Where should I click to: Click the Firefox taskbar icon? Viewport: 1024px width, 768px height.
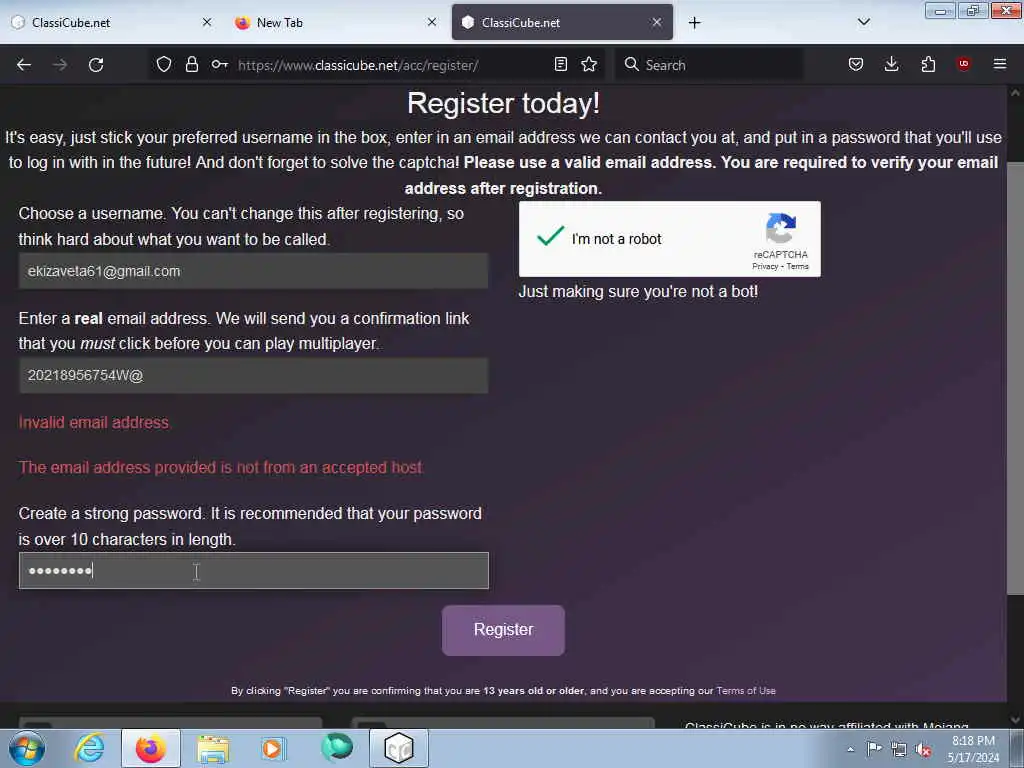coord(151,748)
